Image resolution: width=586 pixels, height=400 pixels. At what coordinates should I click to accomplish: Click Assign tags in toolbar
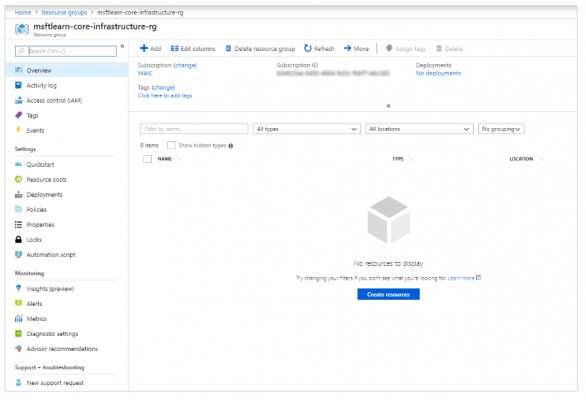(406, 49)
